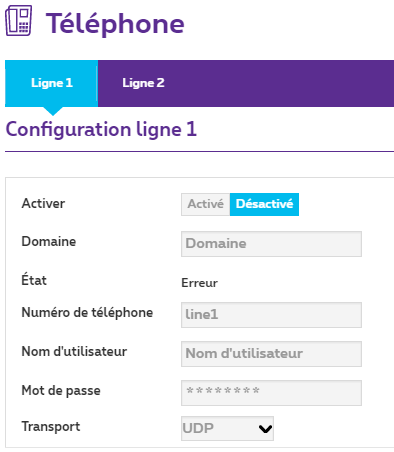The height and width of the screenshot is (452, 394).
Task: Click the État label
Action: click(x=34, y=279)
